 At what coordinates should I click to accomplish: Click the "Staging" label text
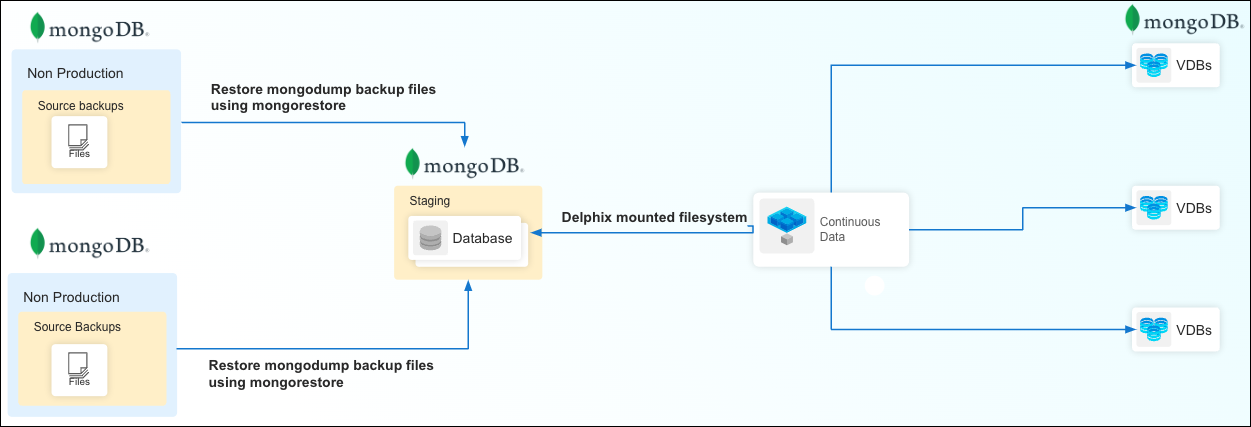[430, 200]
